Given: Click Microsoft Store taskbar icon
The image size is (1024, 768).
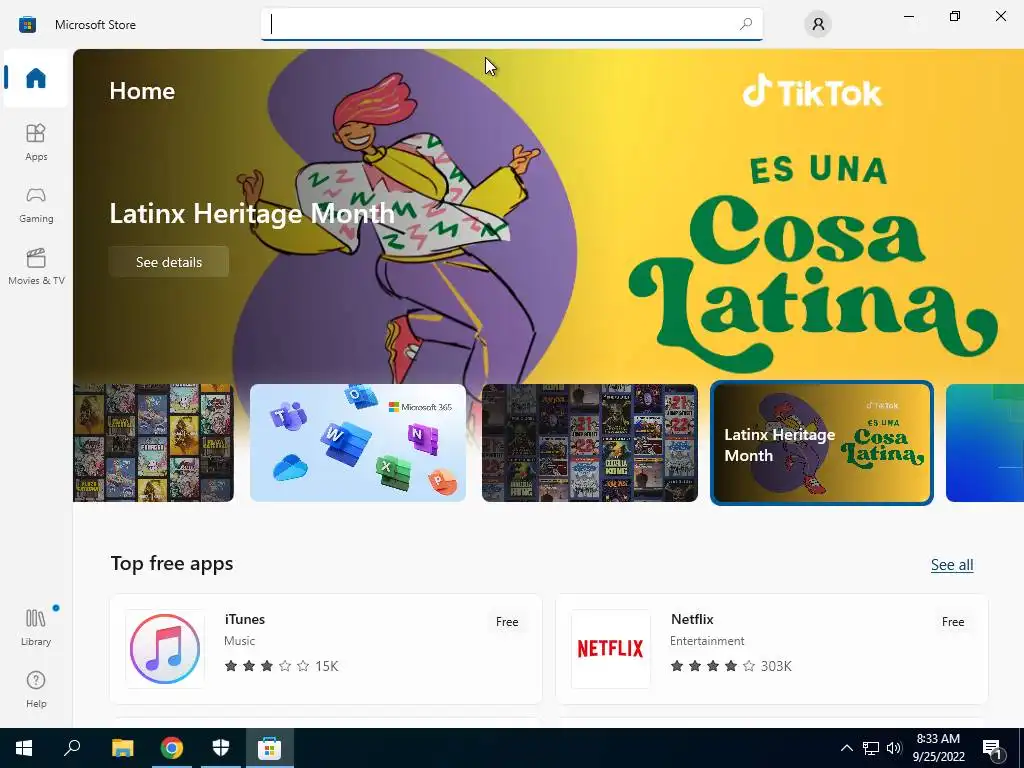Looking at the screenshot, I should point(269,748).
